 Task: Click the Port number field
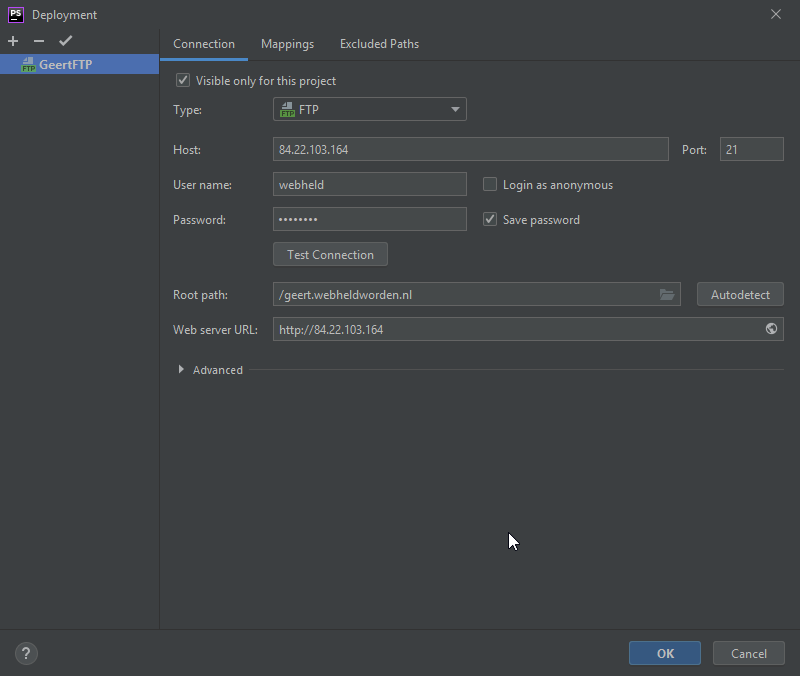(751, 150)
